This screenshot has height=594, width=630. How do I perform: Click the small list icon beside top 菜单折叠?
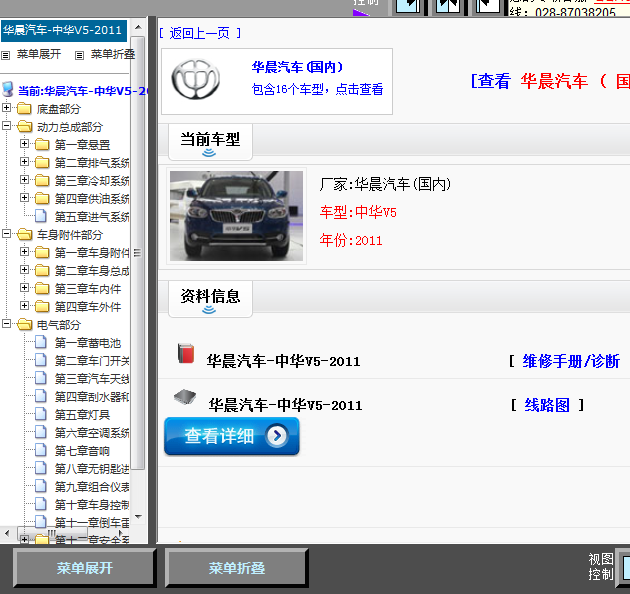80,55
